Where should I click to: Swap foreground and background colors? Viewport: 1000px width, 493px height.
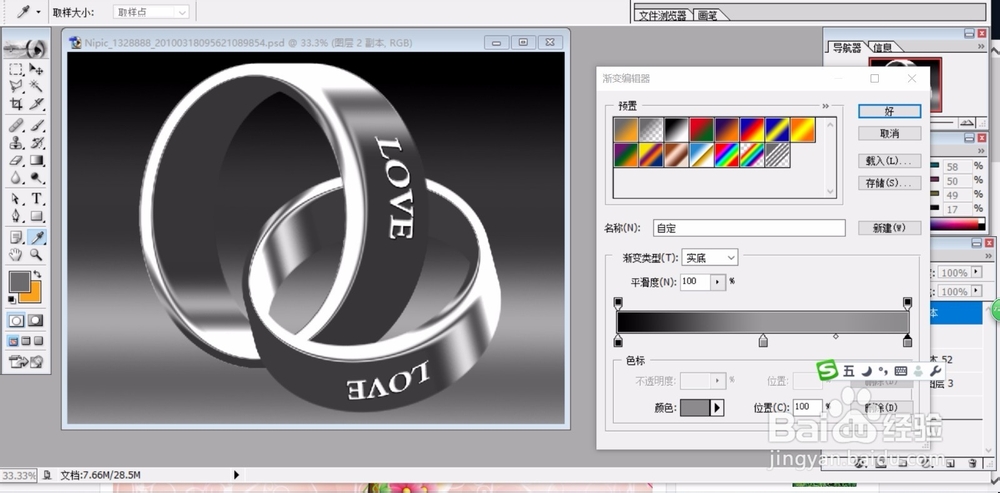click(x=38, y=274)
